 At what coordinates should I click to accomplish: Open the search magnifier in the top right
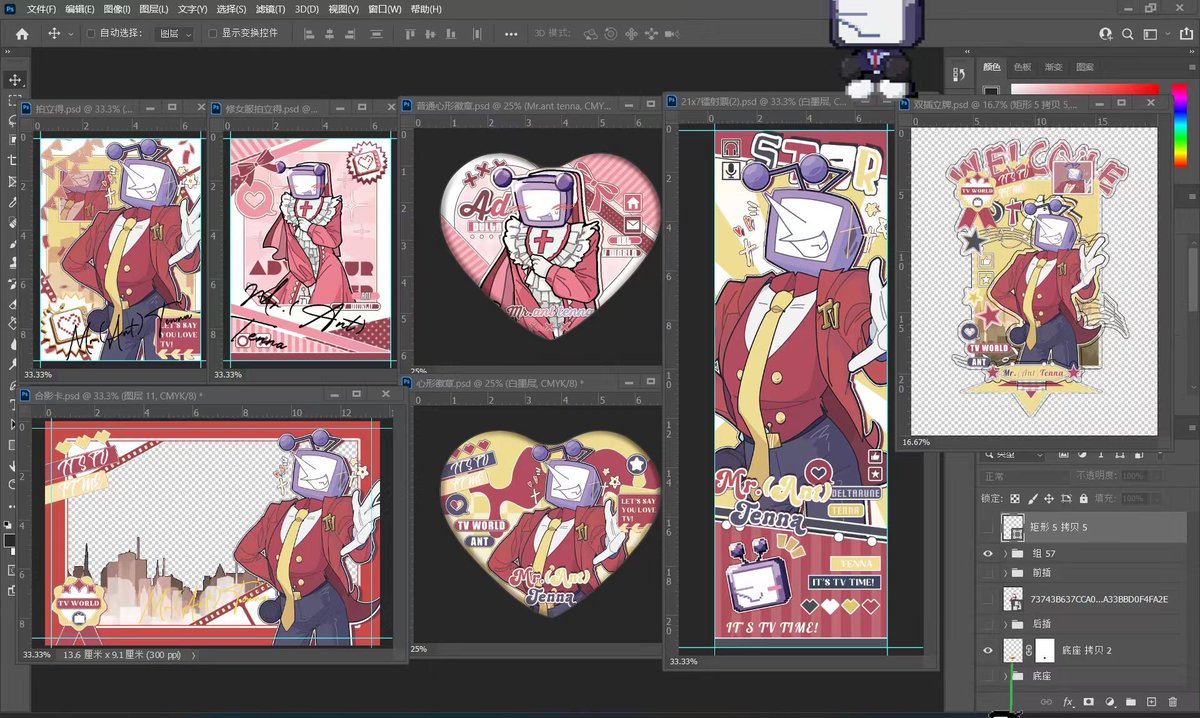(1127, 34)
